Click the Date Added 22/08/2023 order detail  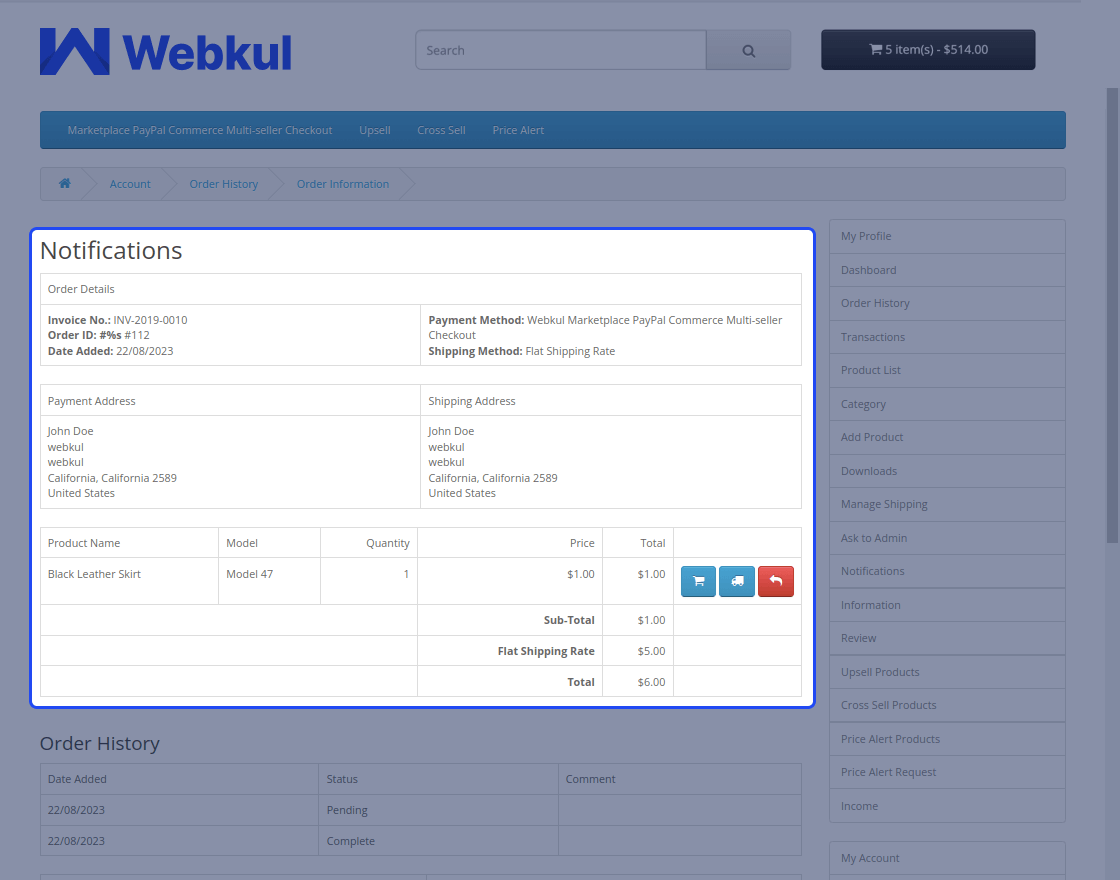(111, 351)
